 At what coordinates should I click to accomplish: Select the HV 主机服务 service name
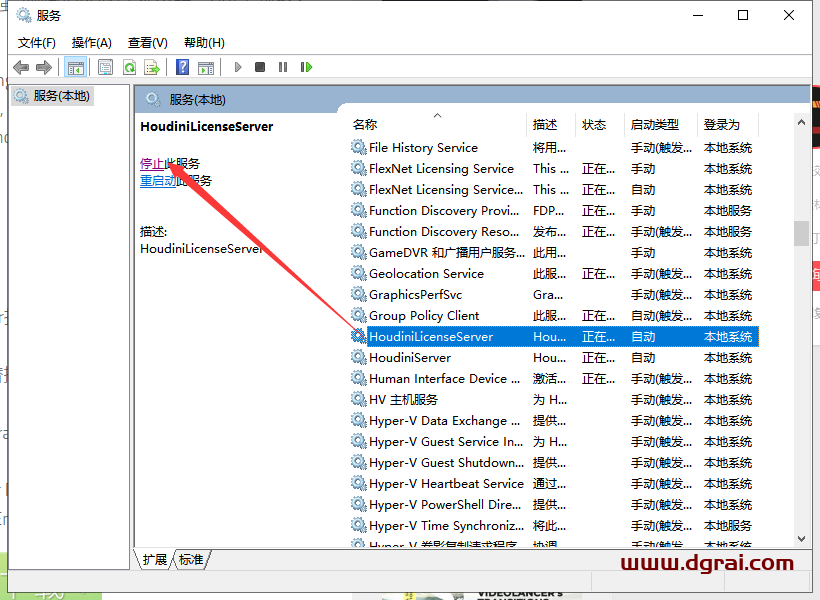click(x=403, y=400)
